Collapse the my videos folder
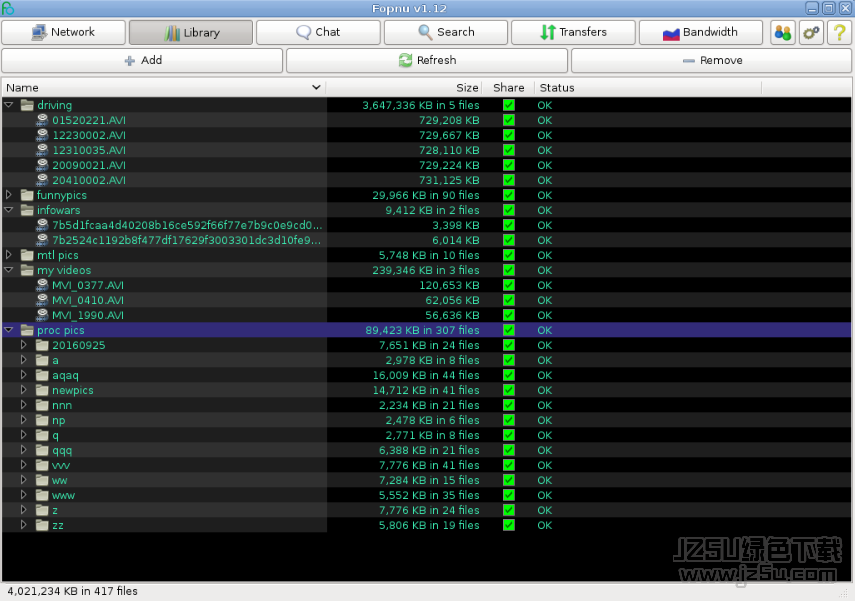 click(x=9, y=269)
